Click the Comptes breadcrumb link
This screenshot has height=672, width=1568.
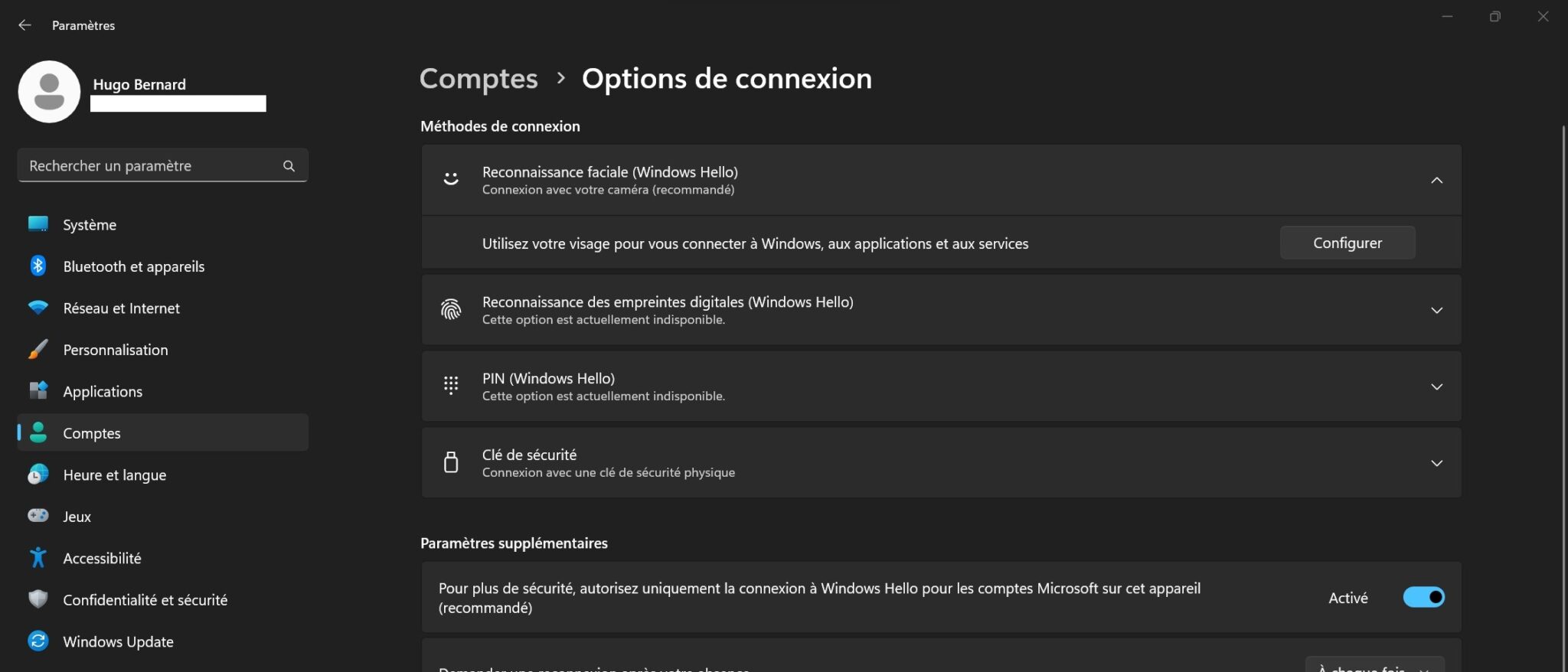tap(478, 78)
